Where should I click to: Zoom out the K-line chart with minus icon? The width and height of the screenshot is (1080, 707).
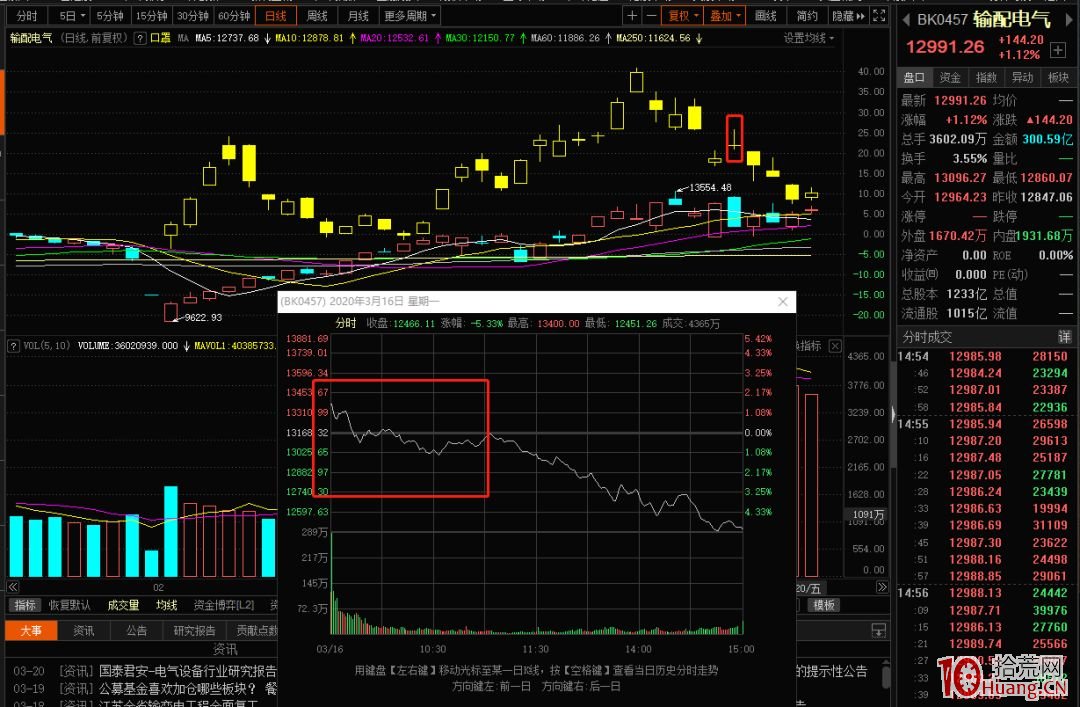tap(650, 15)
